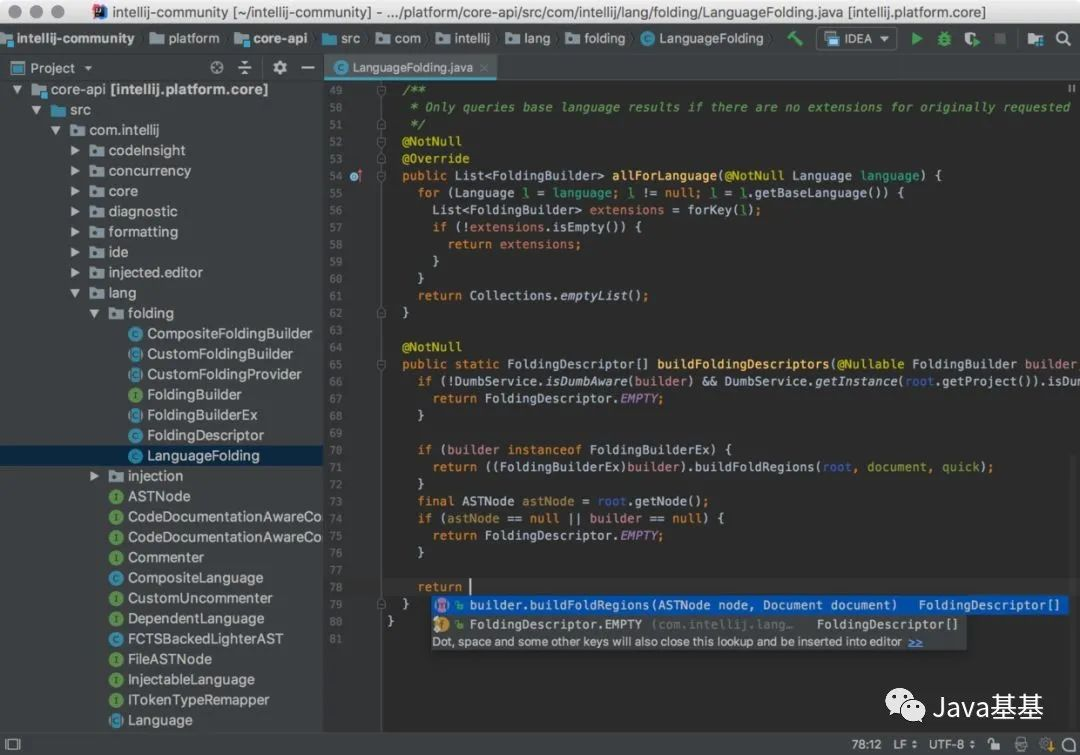Collapse the folding package
Image resolution: width=1080 pixels, height=755 pixels.
click(x=94, y=313)
